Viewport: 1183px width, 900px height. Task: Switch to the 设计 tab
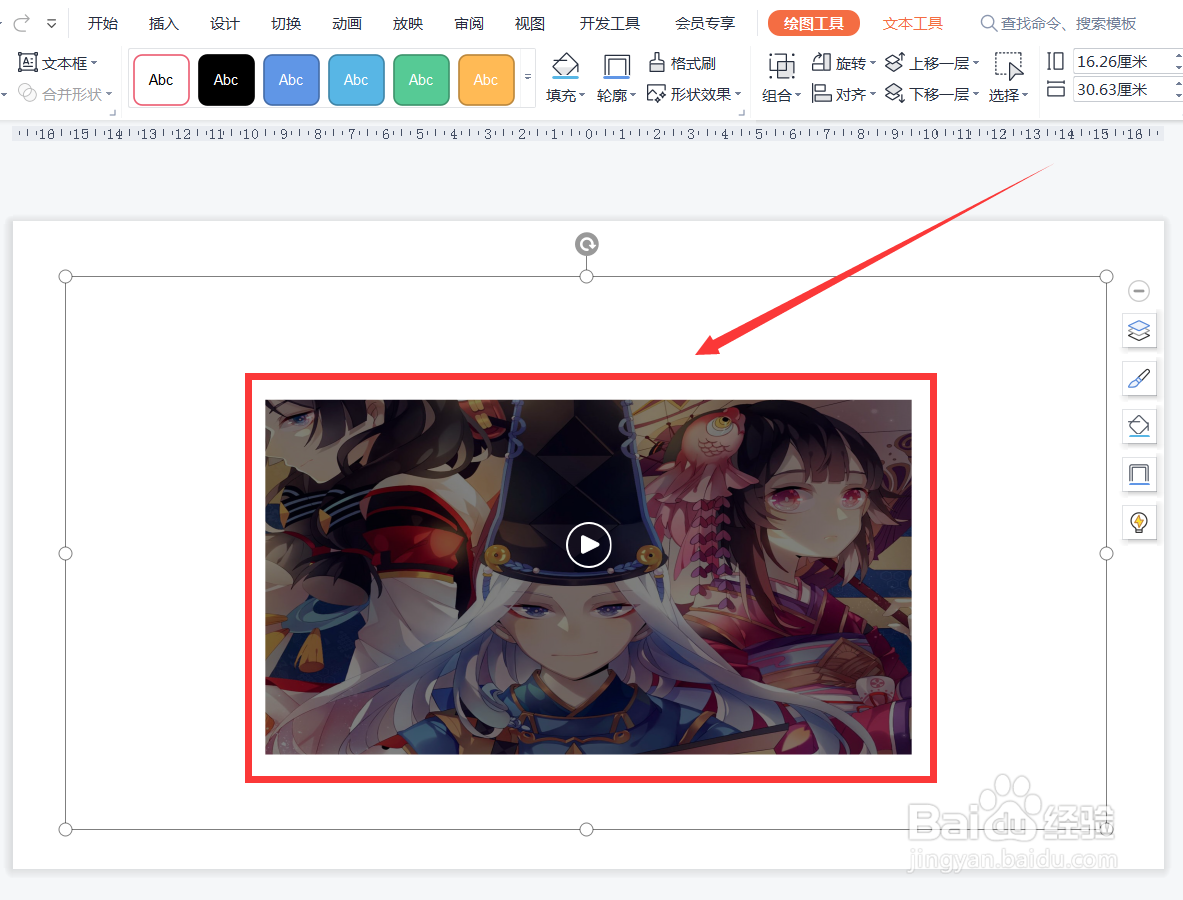(x=225, y=23)
